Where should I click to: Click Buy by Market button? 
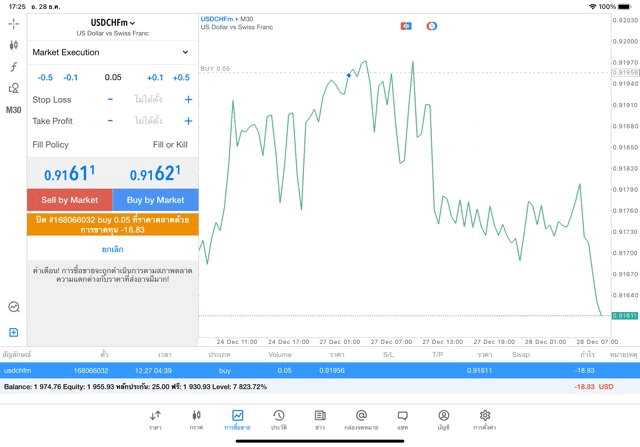[x=156, y=200]
